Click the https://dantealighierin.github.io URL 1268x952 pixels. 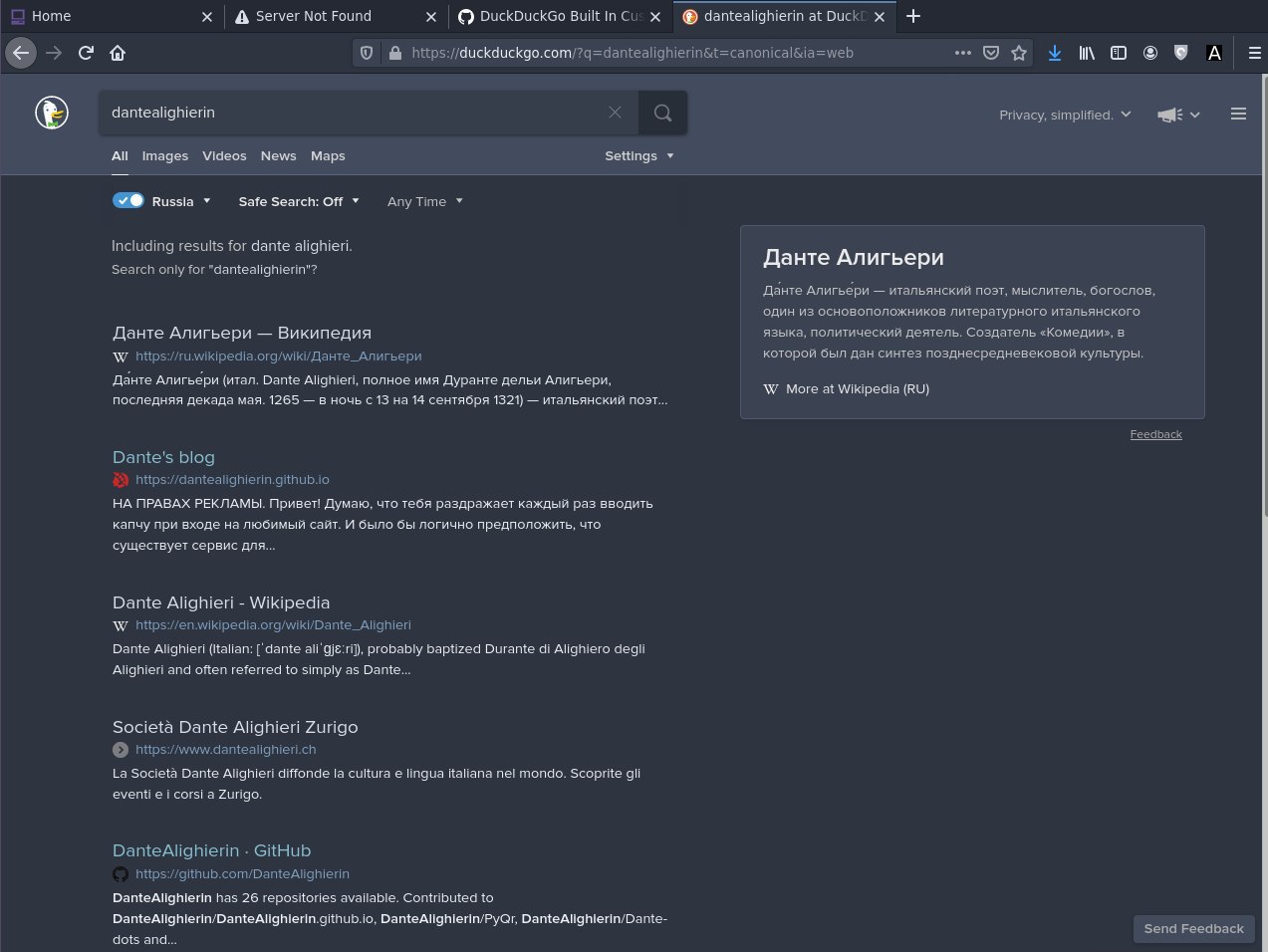pyautogui.click(x=232, y=480)
